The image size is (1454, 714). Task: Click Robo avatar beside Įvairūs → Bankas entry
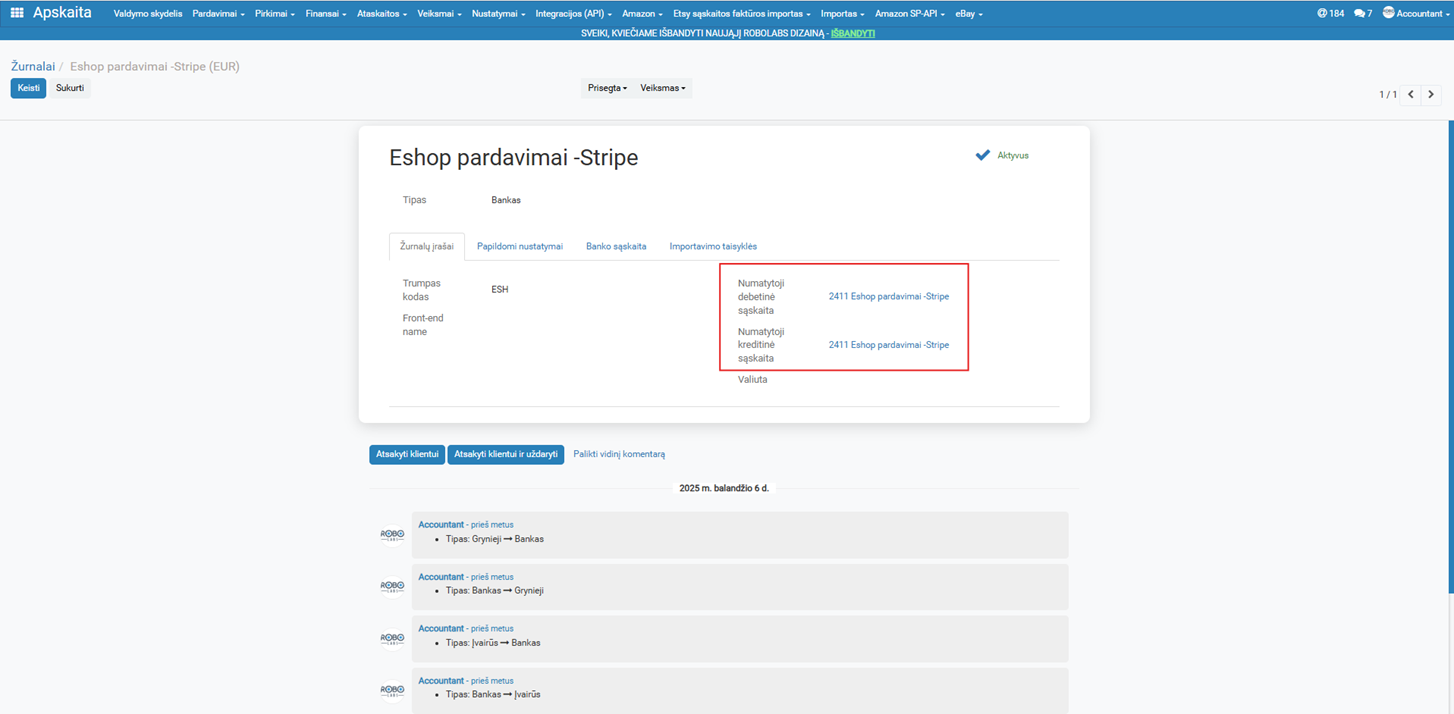pyautogui.click(x=392, y=638)
